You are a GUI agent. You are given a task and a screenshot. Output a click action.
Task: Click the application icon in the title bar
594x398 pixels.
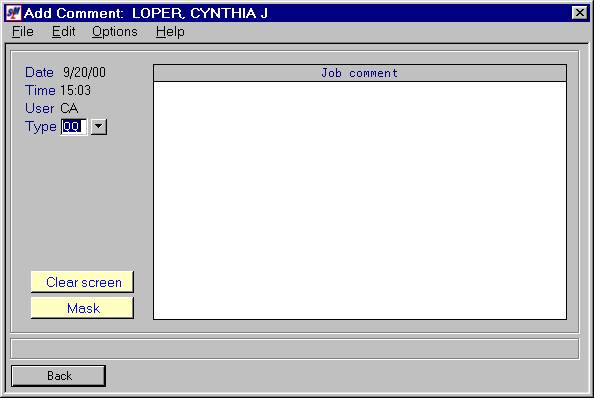[x=14, y=13]
